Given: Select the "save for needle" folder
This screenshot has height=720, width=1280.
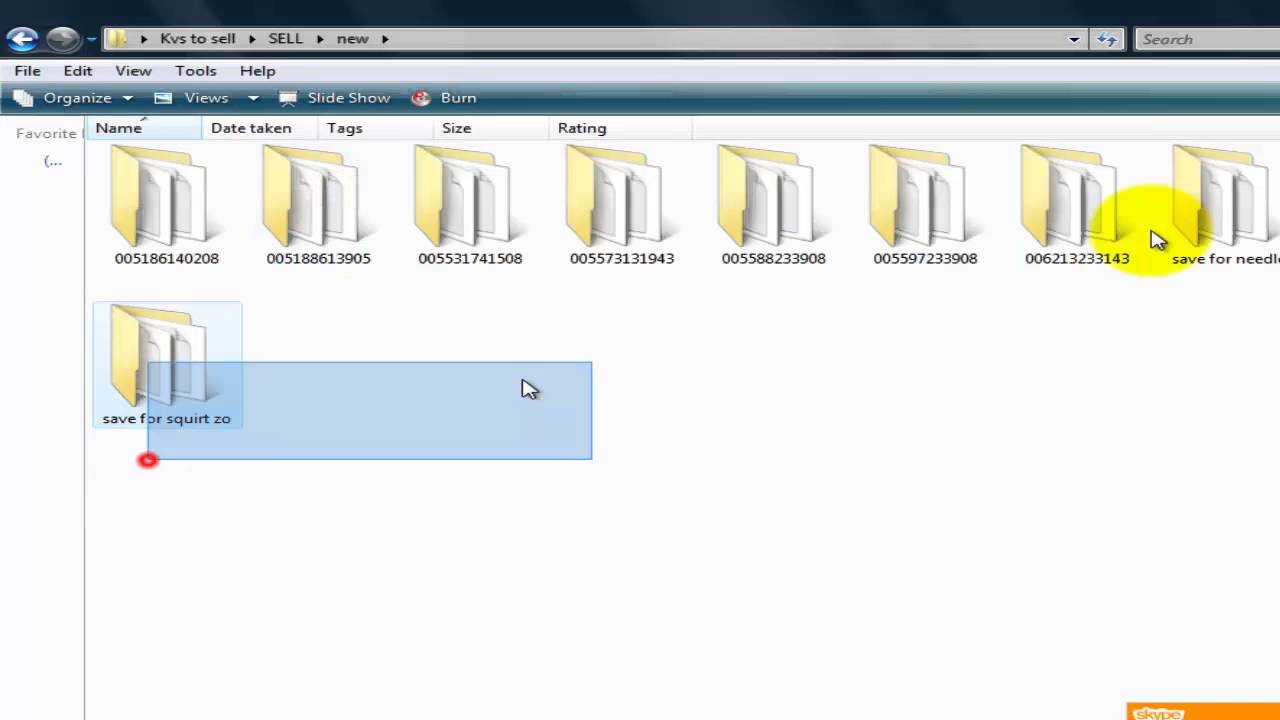Looking at the screenshot, I should tap(1225, 207).
